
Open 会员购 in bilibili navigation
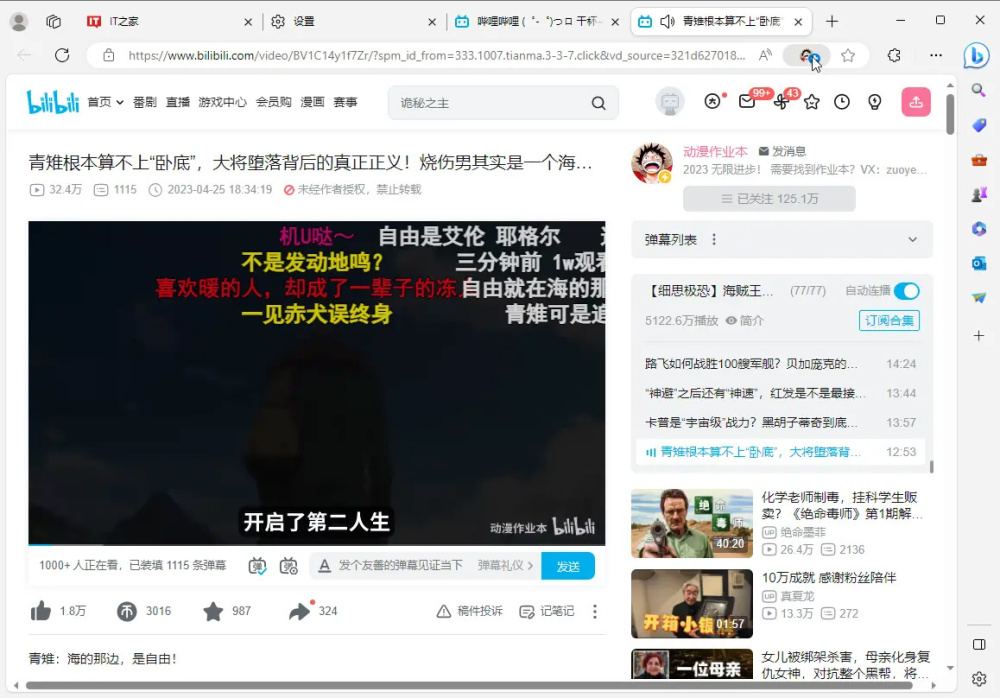[274, 102]
